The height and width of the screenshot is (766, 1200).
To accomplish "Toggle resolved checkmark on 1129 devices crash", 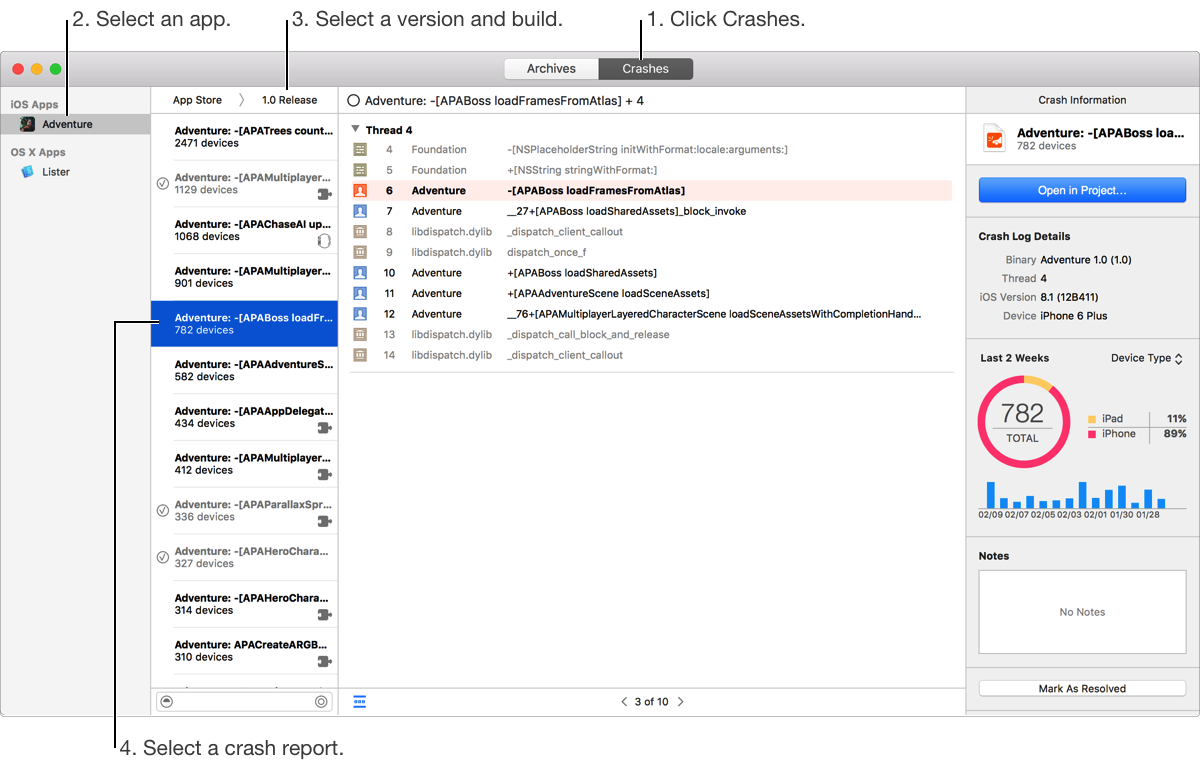I will click(x=163, y=184).
